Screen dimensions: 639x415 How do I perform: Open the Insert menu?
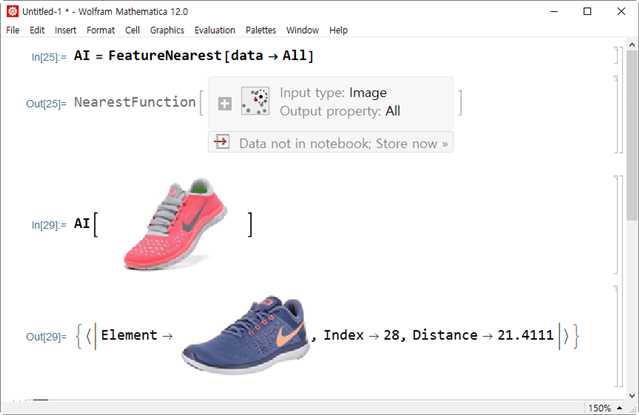[65, 30]
